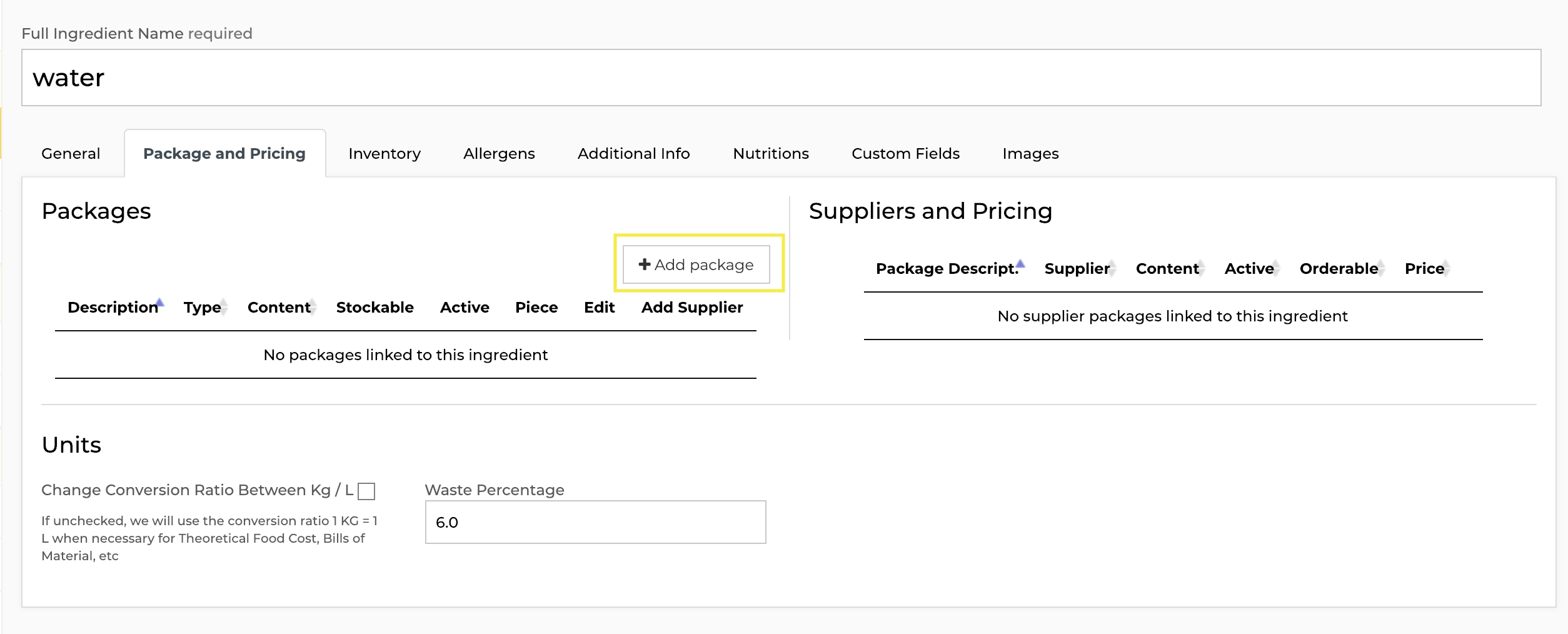Open the Nutritions tab
Screen dimensions: 1568x634
770,153
